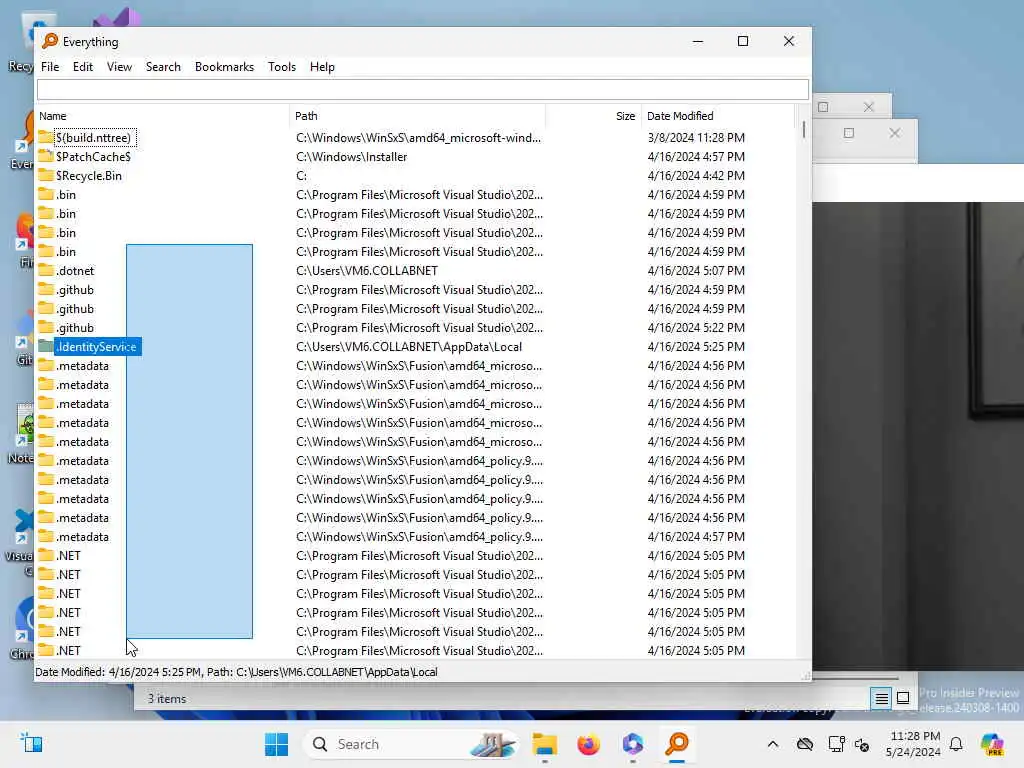Open the clock and date flyout
Image resolution: width=1024 pixels, height=768 pixels.
(914, 744)
